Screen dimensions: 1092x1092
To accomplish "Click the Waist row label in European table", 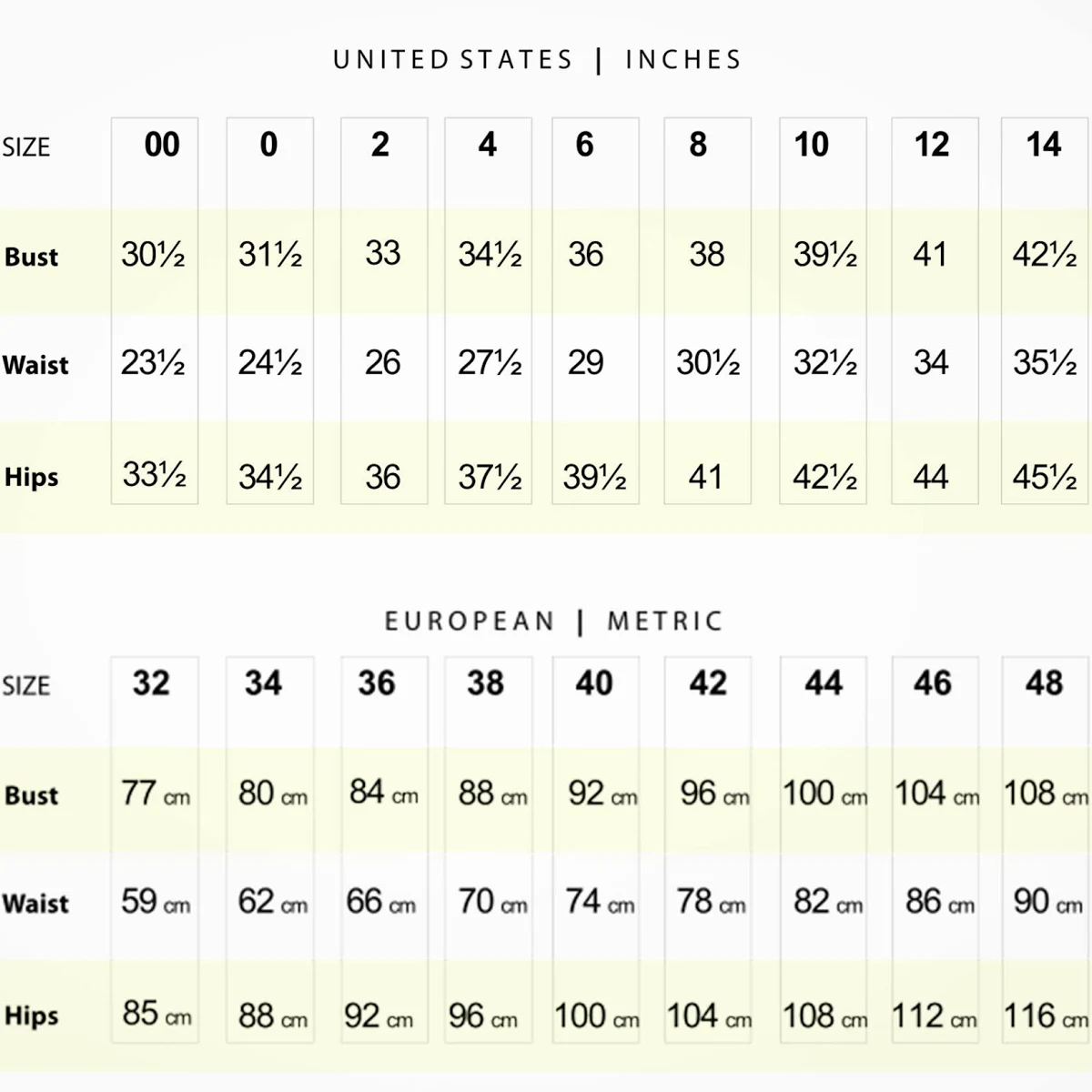I will tap(35, 904).
